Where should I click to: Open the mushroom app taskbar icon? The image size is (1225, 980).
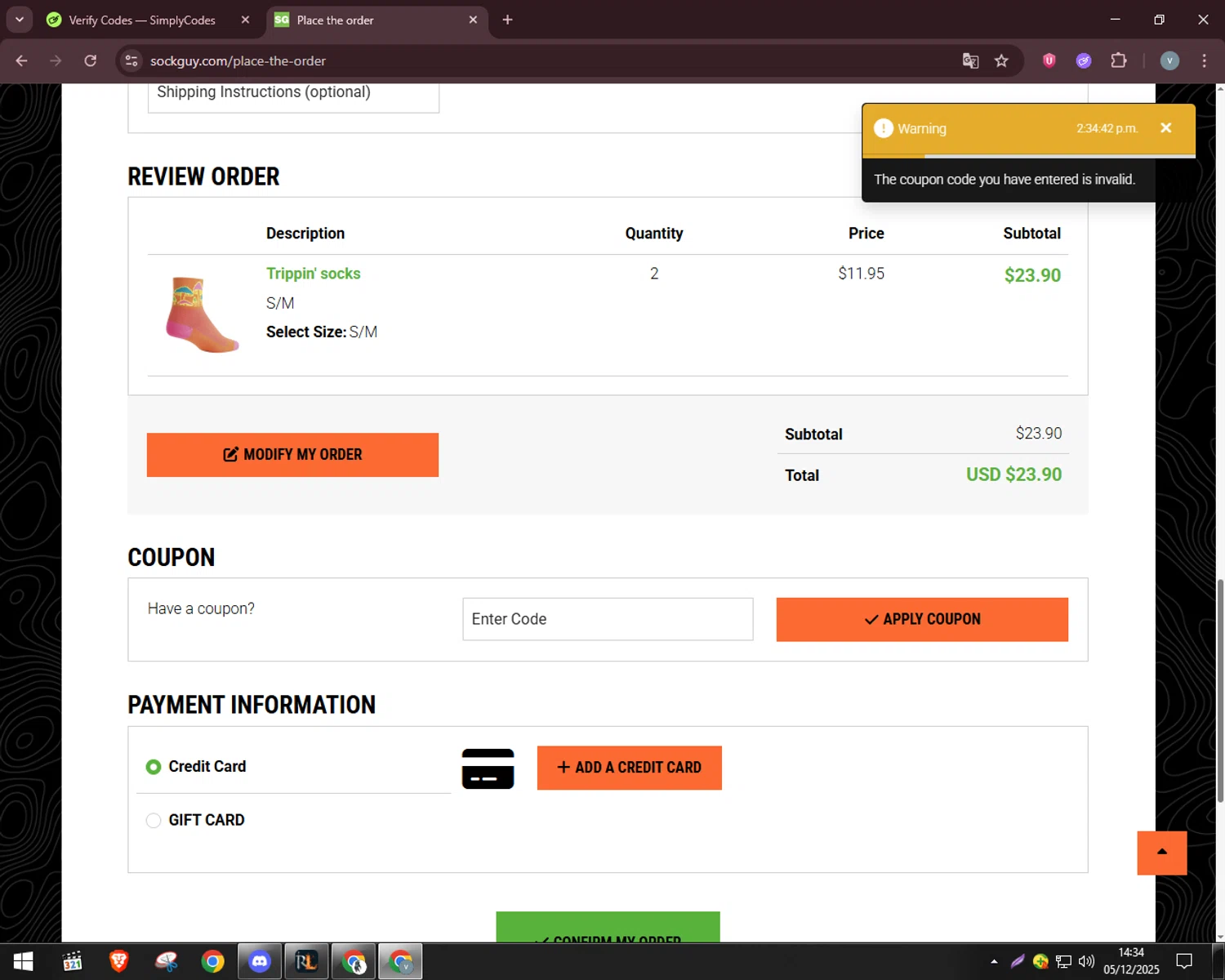pyautogui.click(x=166, y=961)
